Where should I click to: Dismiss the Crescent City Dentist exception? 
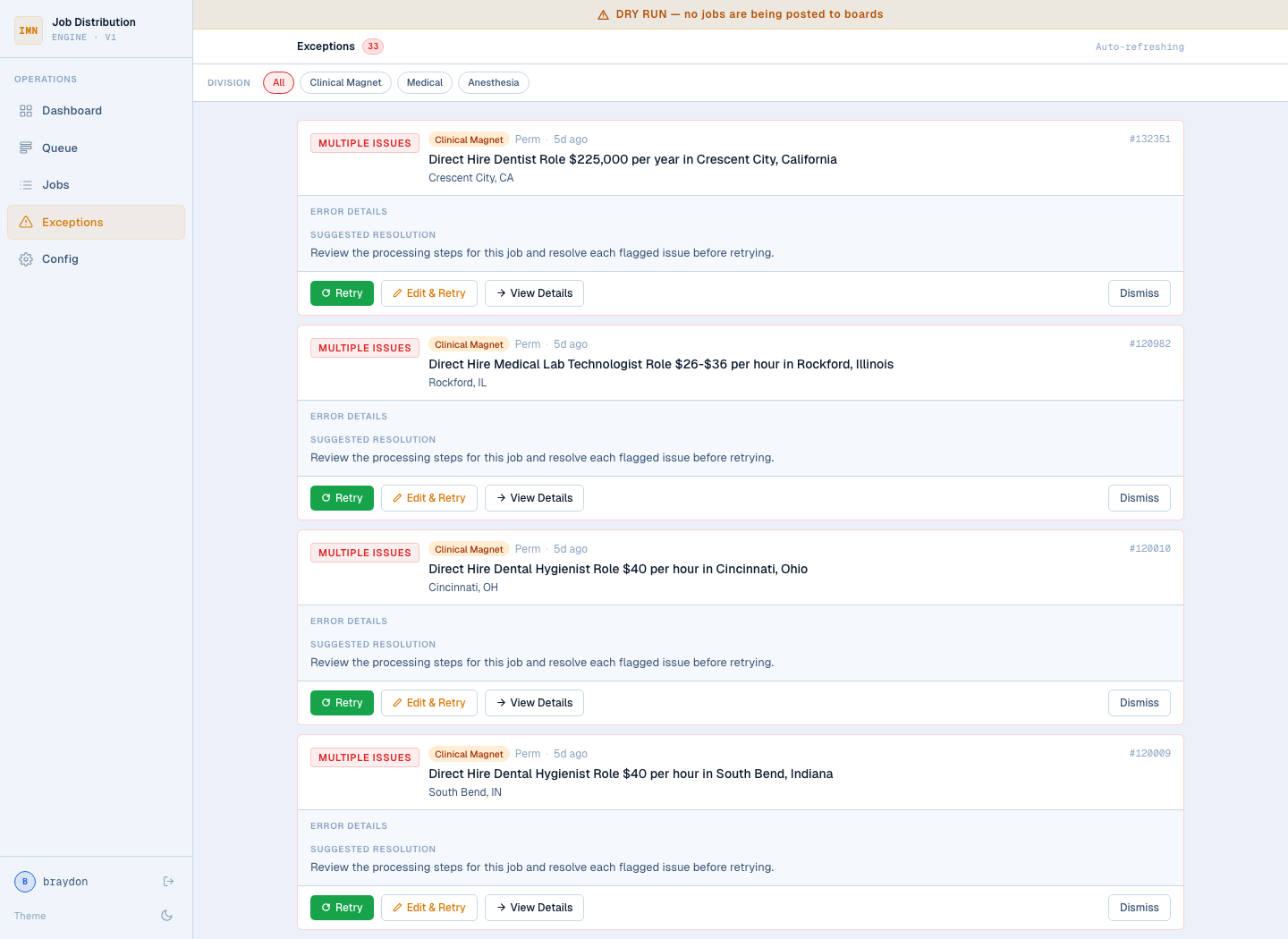[x=1140, y=293]
